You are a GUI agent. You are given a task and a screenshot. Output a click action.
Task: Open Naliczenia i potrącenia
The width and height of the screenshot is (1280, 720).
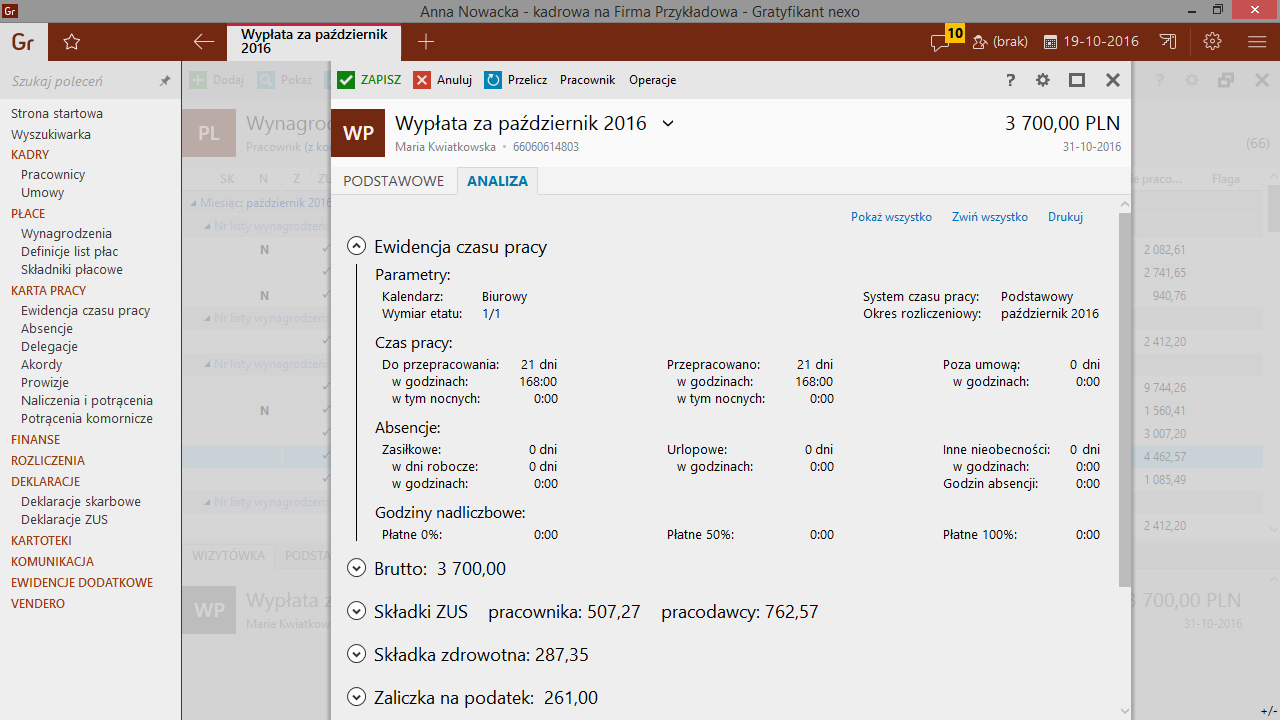pos(87,400)
